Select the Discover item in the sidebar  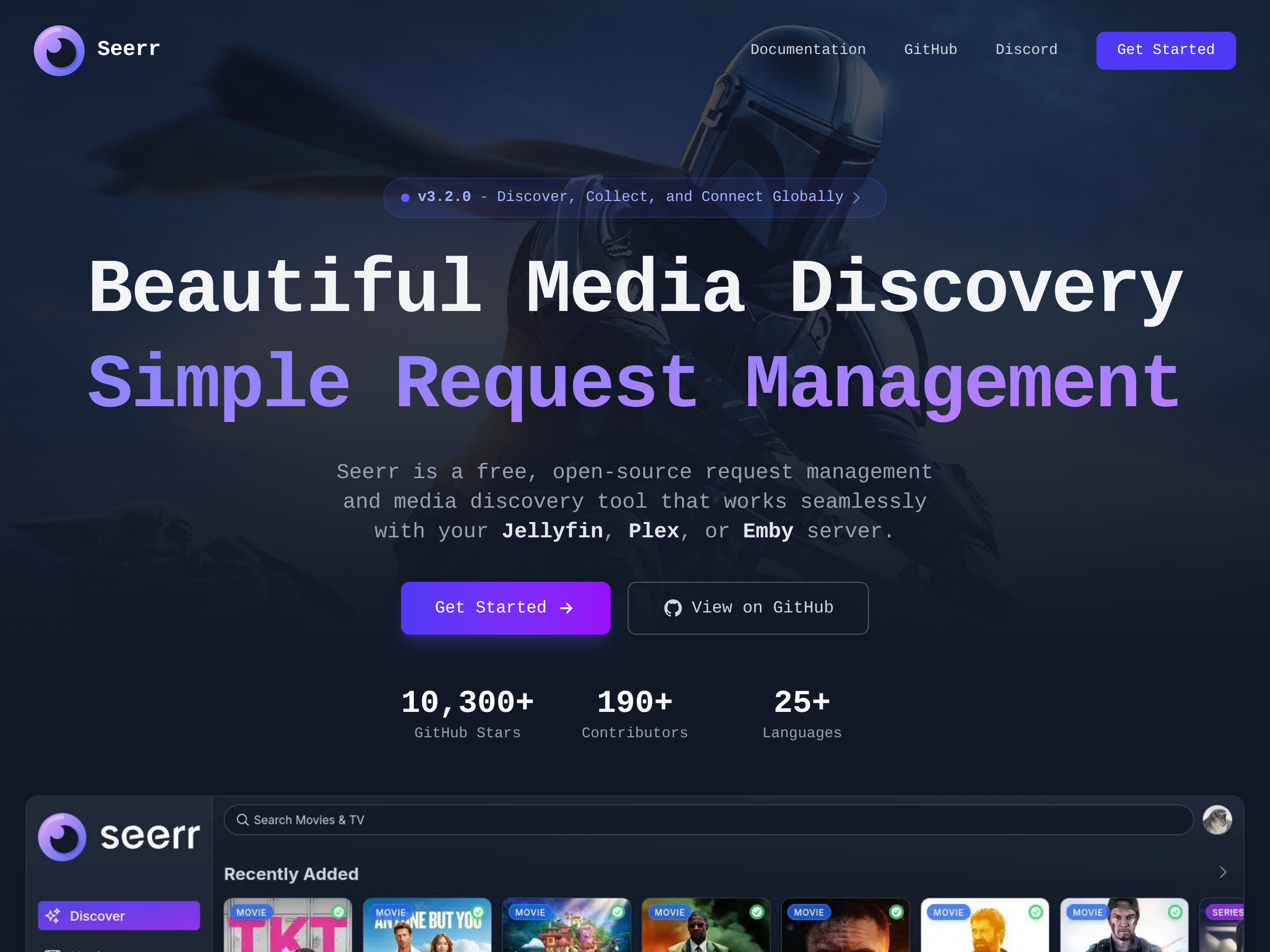pyautogui.click(x=119, y=916)
